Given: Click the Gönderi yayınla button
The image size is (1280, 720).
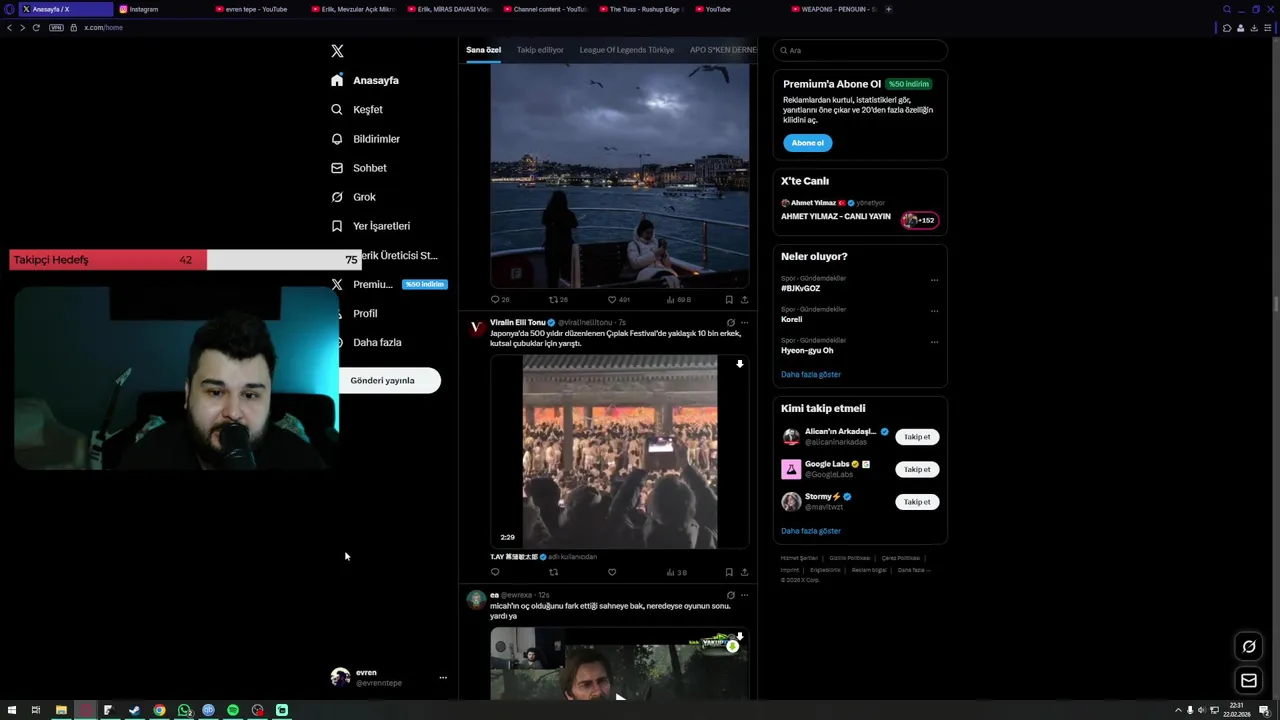Looking at the screenshot, I should pyautogui.click(x=390, y=380).
